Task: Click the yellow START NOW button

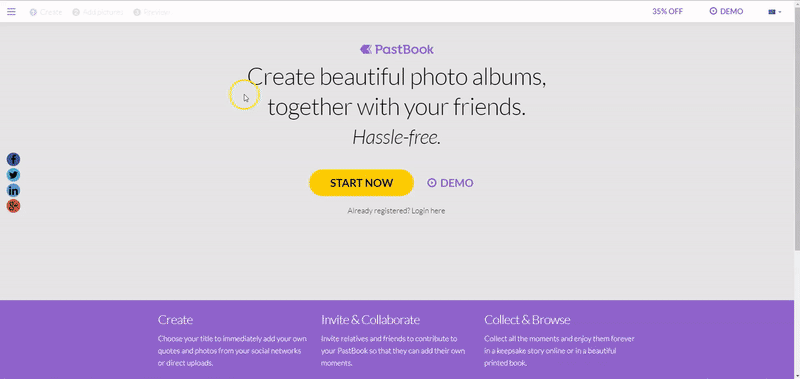Action: pyautogui.click(x=361, y=183)
